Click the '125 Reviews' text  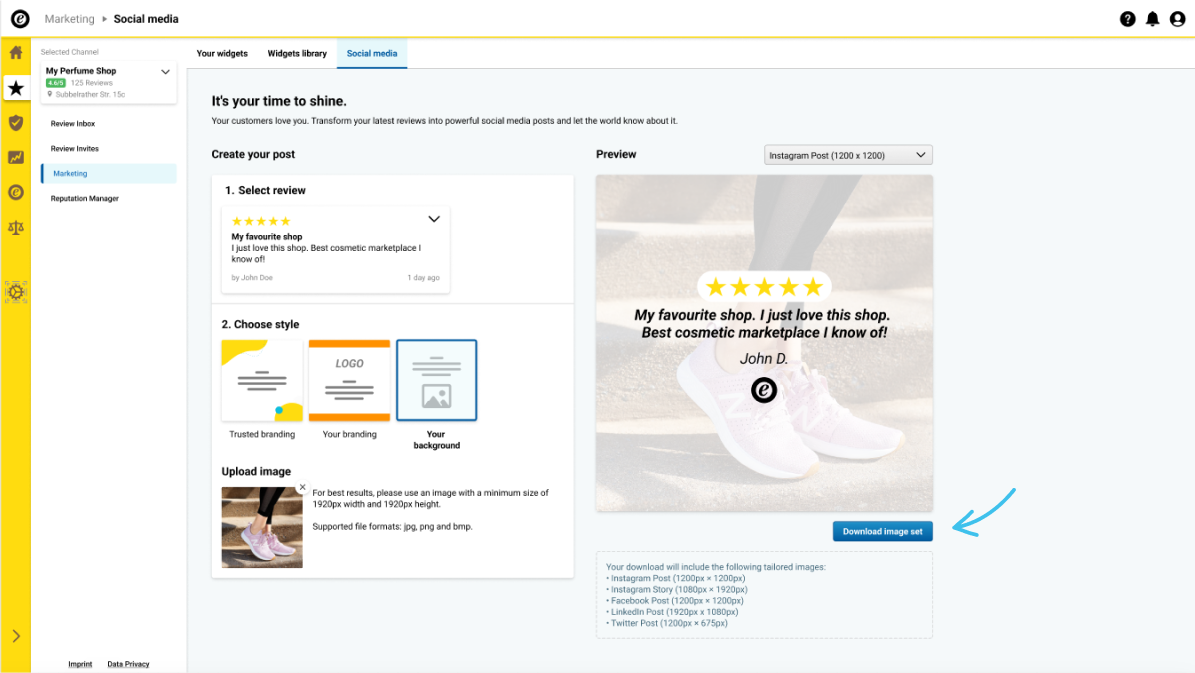91,82
